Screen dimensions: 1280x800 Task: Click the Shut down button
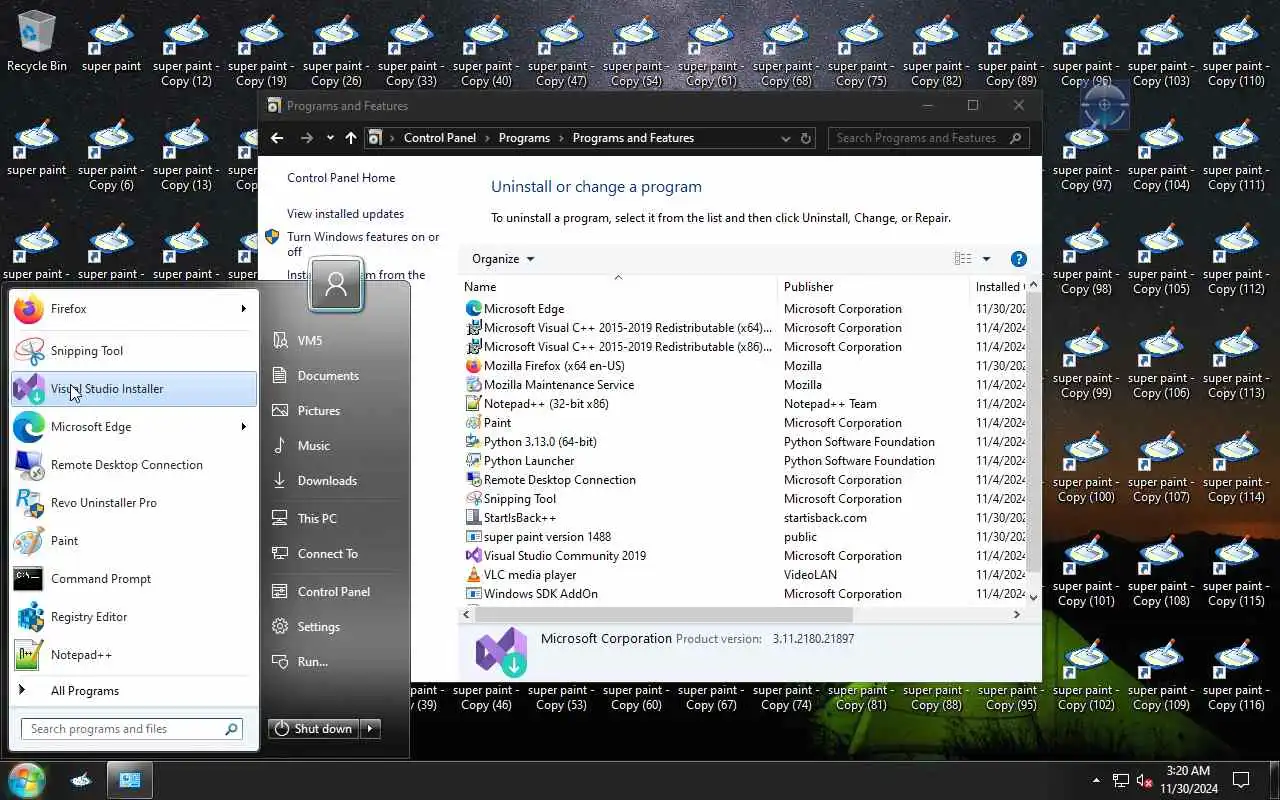(314, 729)
